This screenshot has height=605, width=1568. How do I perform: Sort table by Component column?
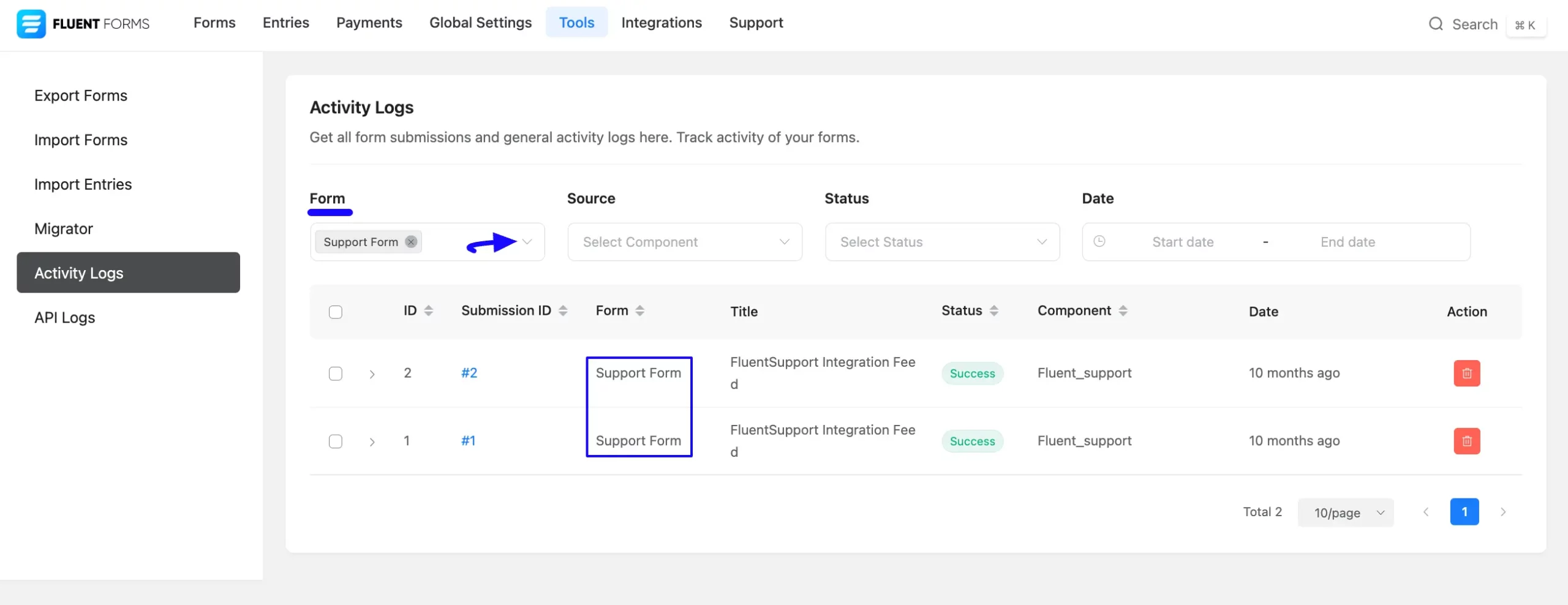click(x=1123, y=310)
